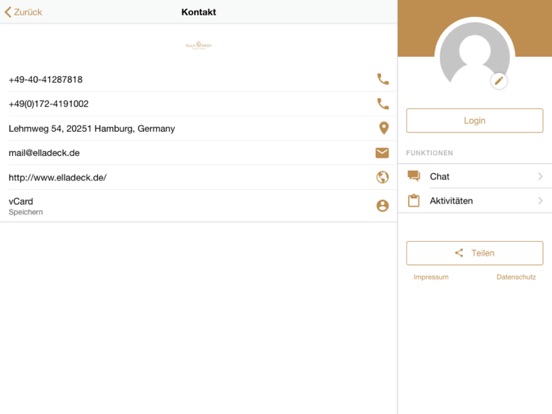
Task: Expand Chat with its right chevron
Action: (540, 176)
